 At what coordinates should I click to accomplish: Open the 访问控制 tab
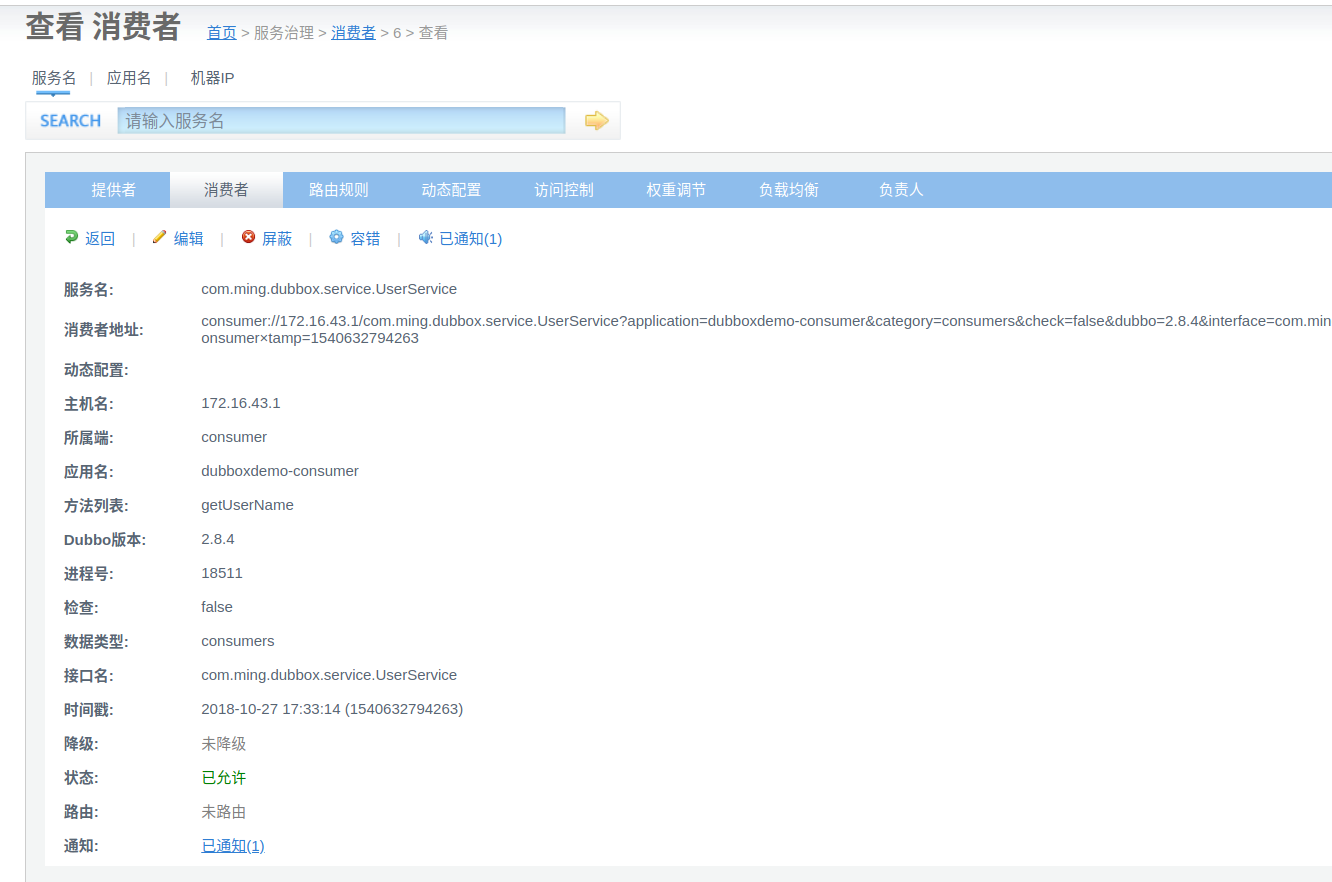[563, 189]
